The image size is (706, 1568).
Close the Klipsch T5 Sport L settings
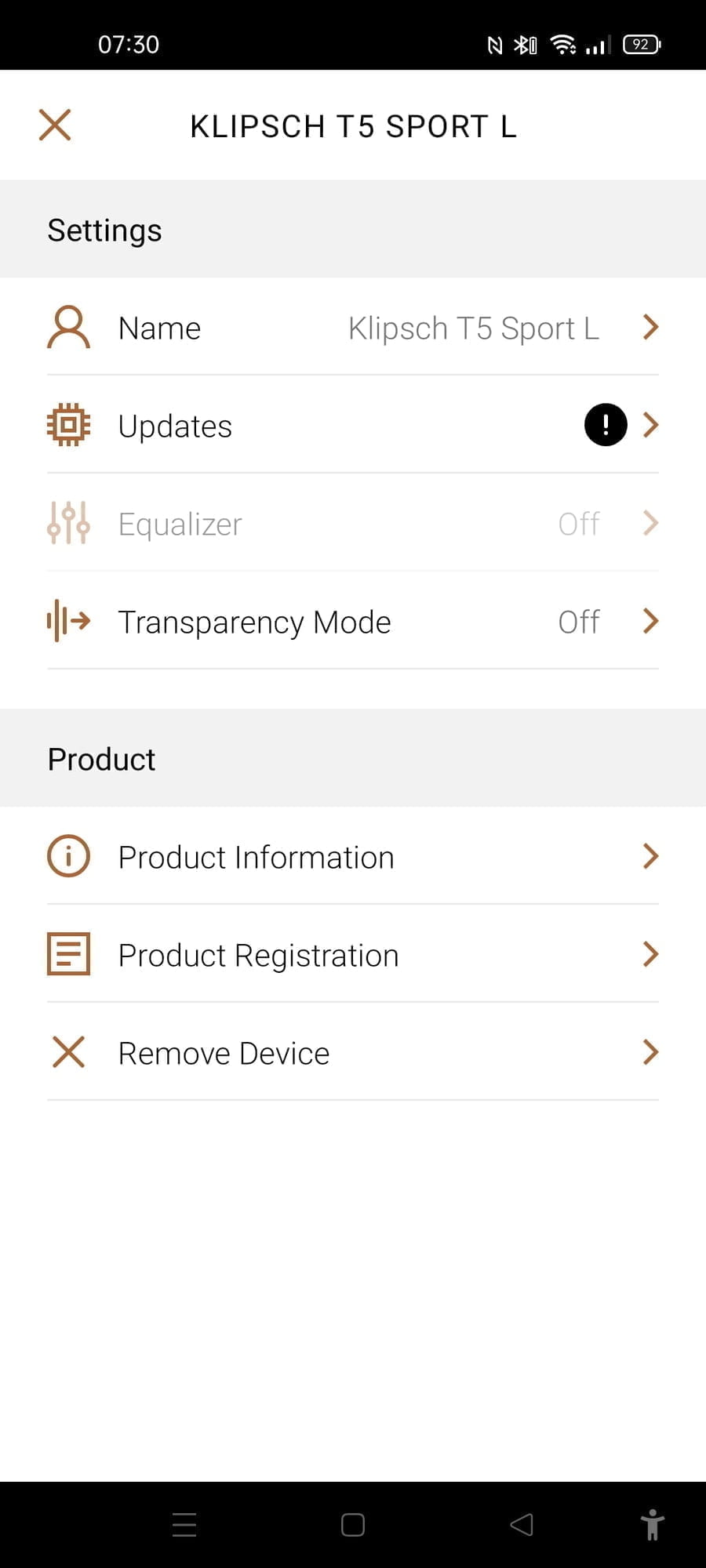tap(55, 125)
